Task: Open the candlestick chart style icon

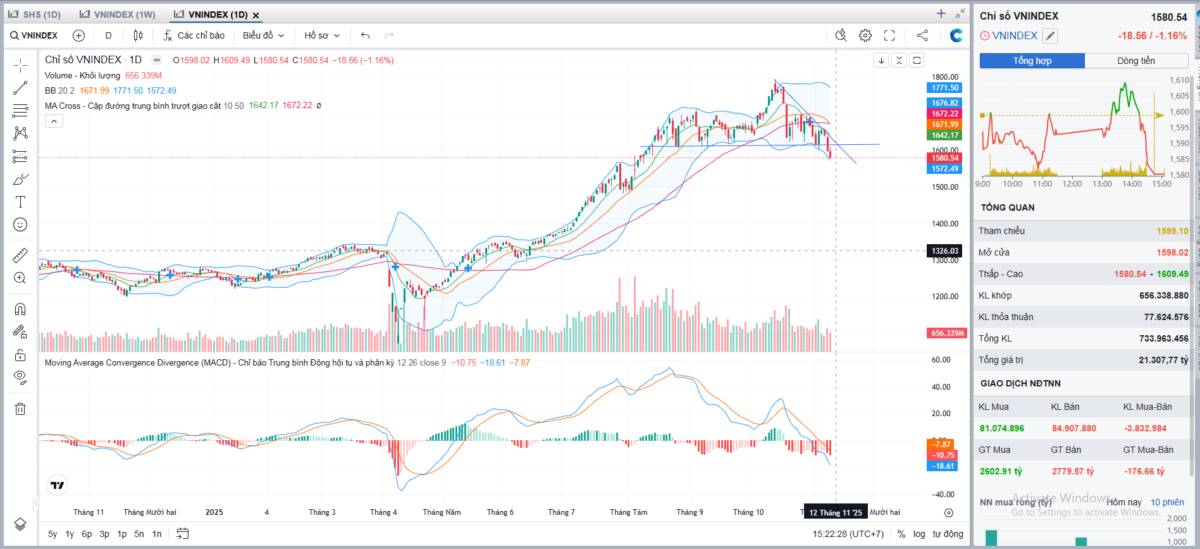Action: 138,35
